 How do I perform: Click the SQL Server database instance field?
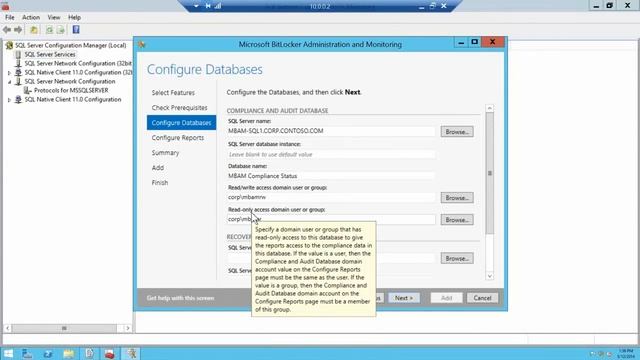331,155
